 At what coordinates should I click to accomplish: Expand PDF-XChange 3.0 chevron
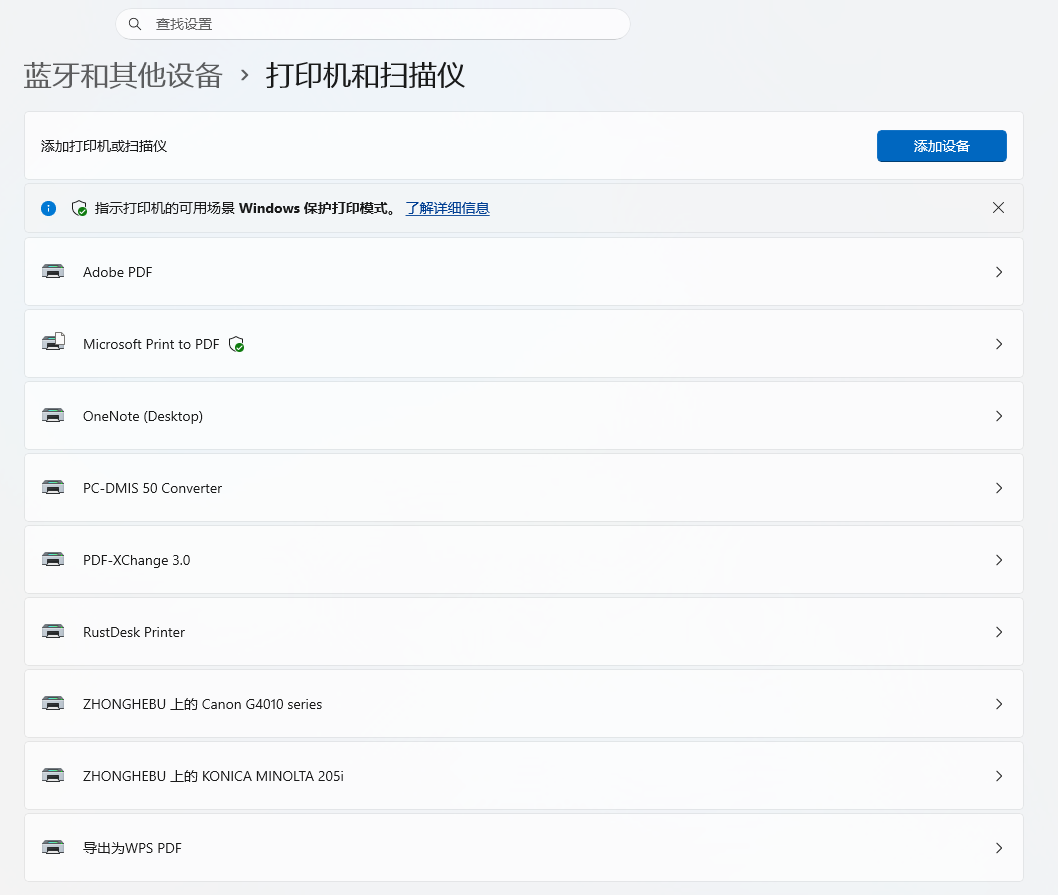coord(999,560)
